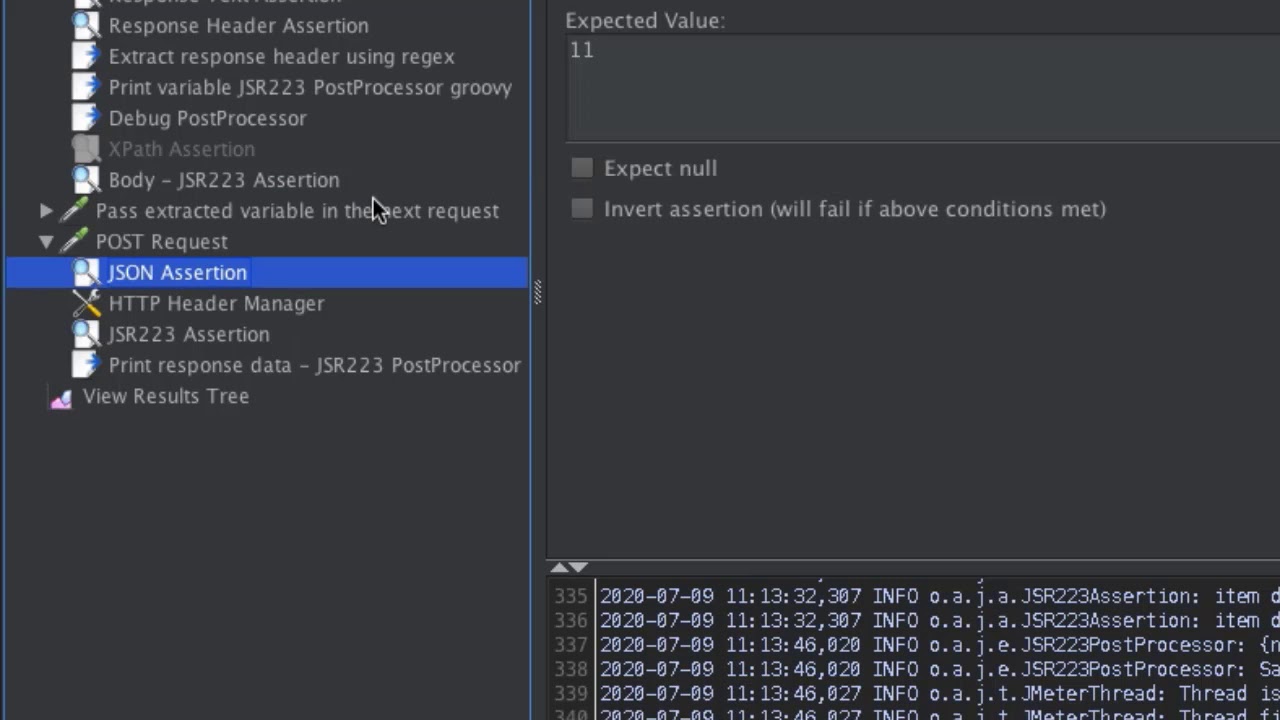This screenshot has height=720, width=1280.
Task: Click the Expected Value label
Action: (x=645, y=20)
